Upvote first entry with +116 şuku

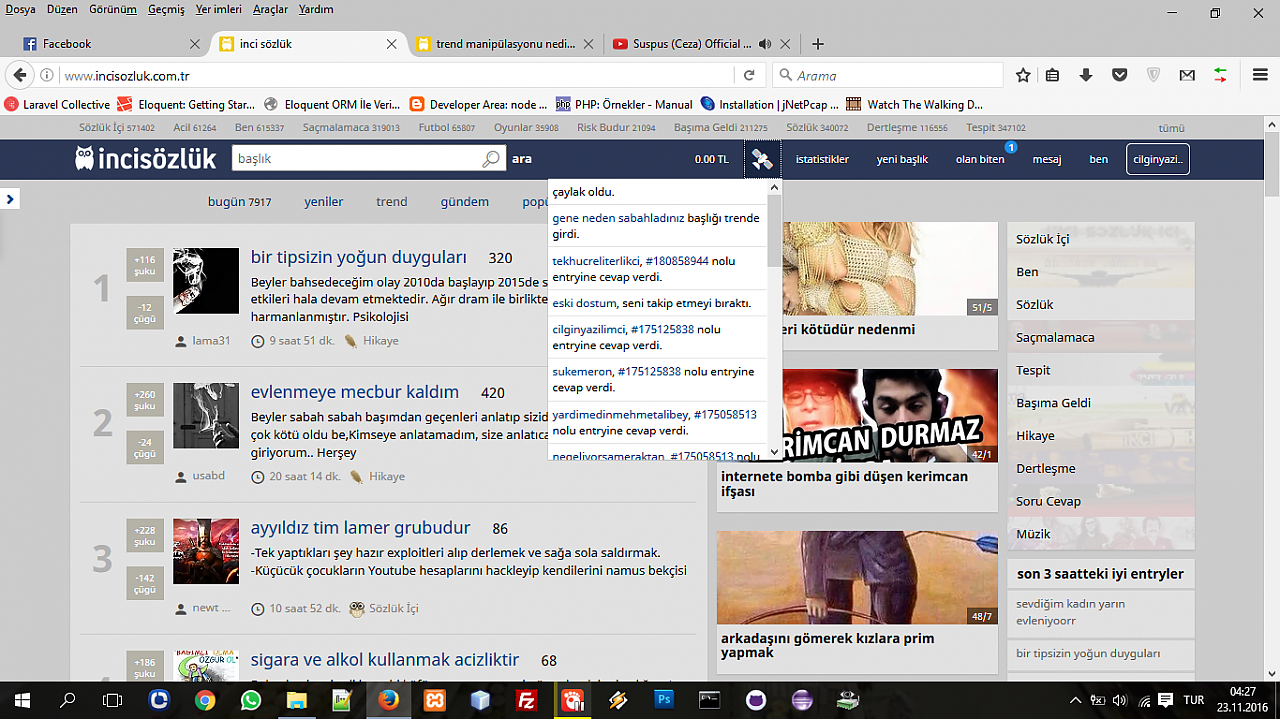[145, 265]
